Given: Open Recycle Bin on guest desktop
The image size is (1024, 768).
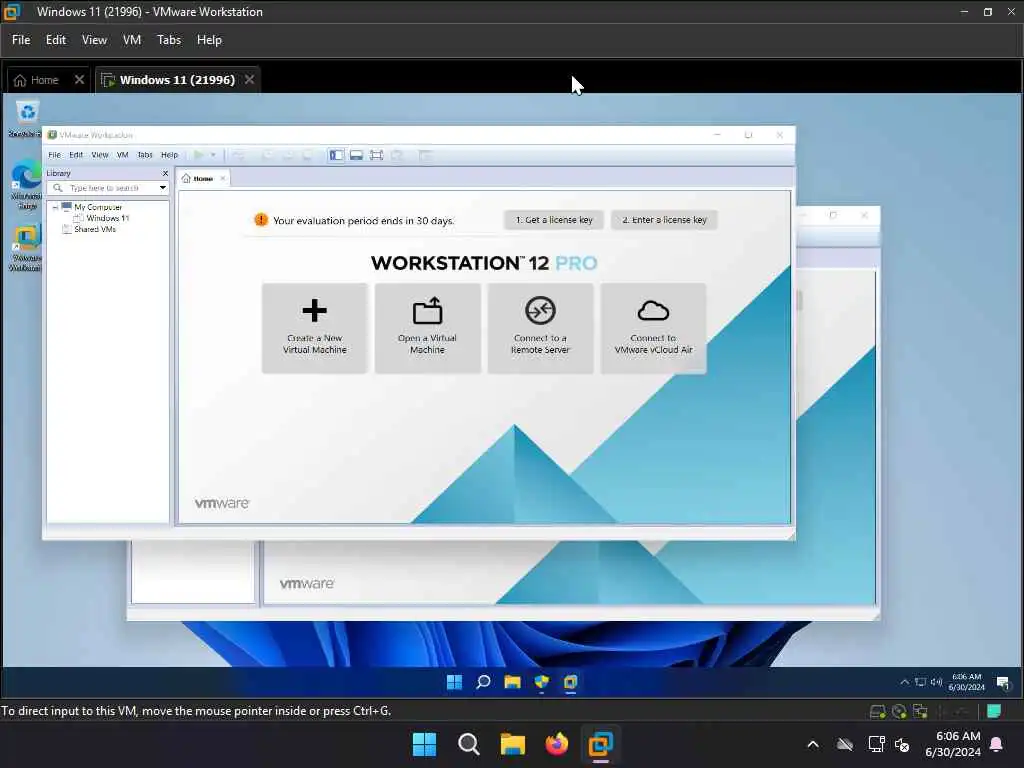Looking at the screenshot, I should (x=26, y=119).
